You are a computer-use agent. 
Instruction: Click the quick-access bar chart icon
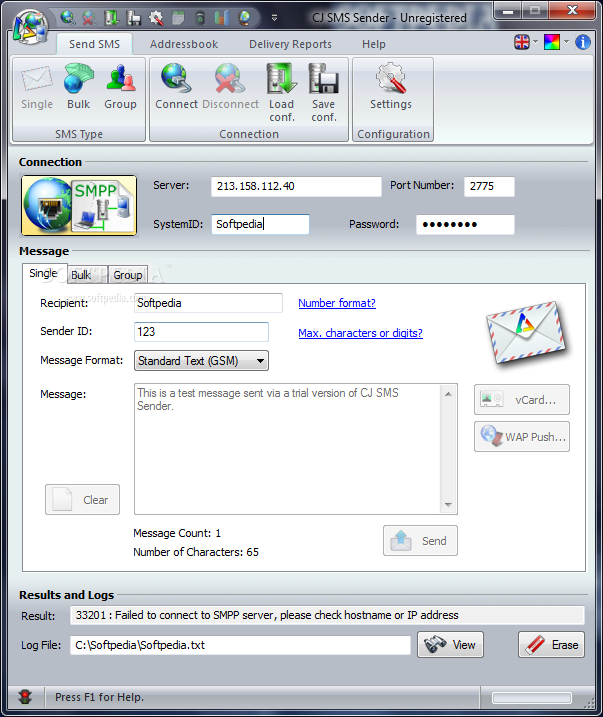point(222,17)
